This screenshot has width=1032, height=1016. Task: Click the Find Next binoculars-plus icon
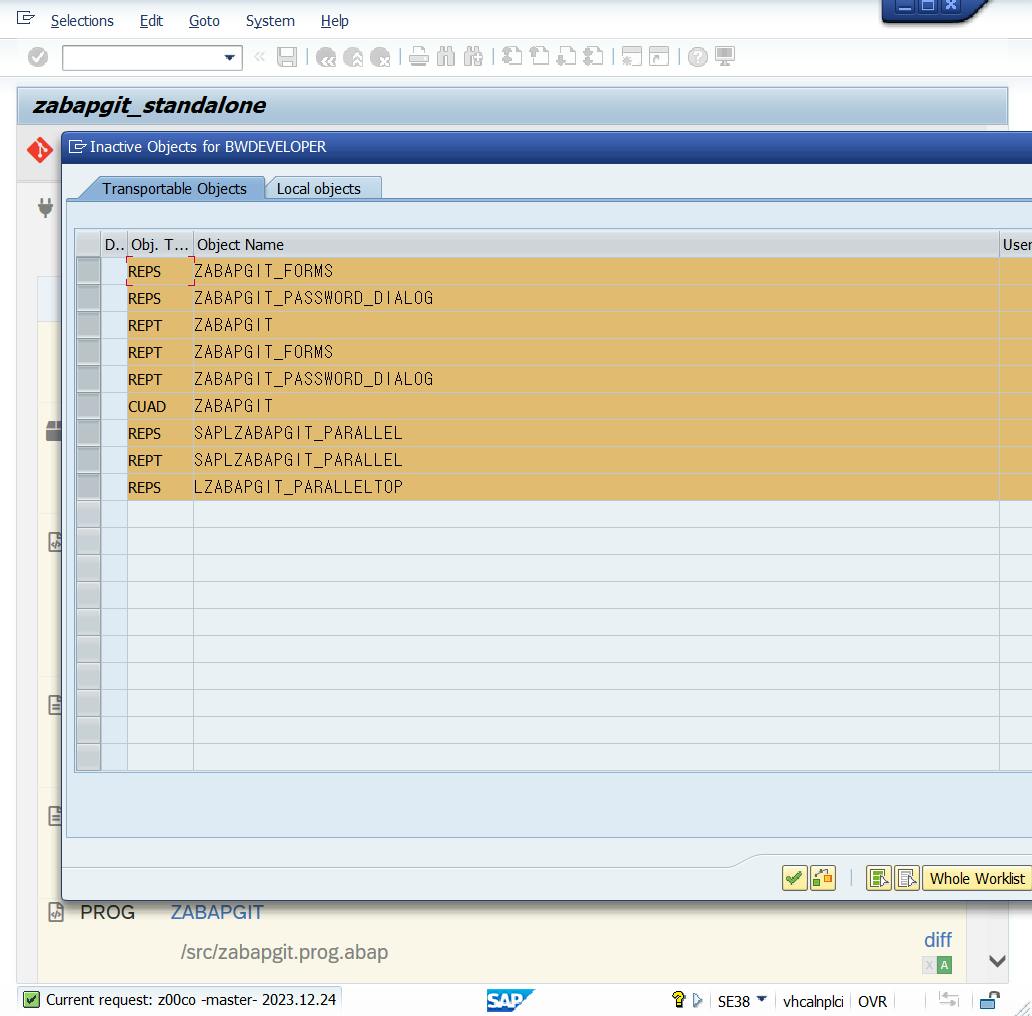pos(473,57)
